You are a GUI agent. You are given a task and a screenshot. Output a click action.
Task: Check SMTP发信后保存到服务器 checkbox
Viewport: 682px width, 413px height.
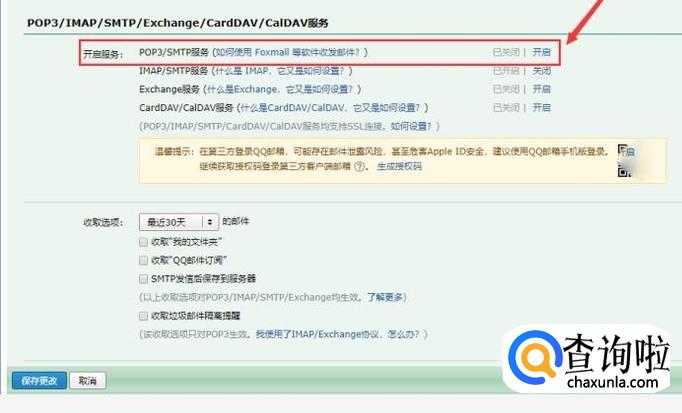pos(143,279)
